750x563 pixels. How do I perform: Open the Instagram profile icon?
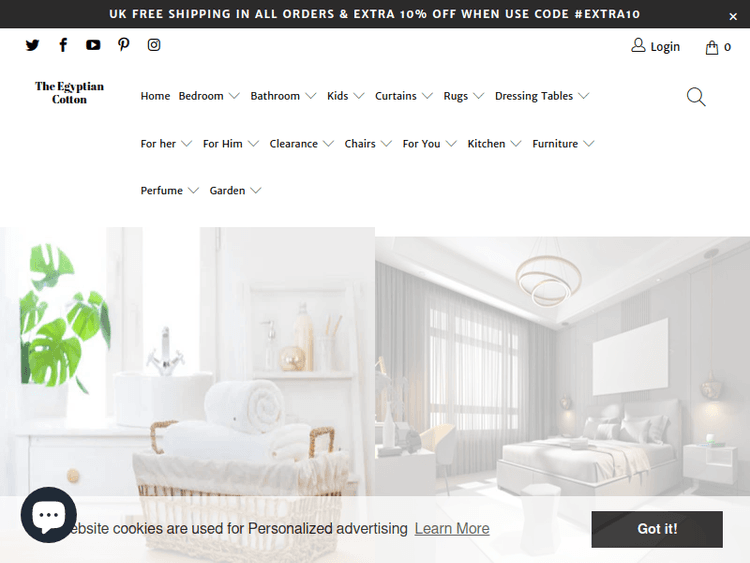(x=154, y=45)
